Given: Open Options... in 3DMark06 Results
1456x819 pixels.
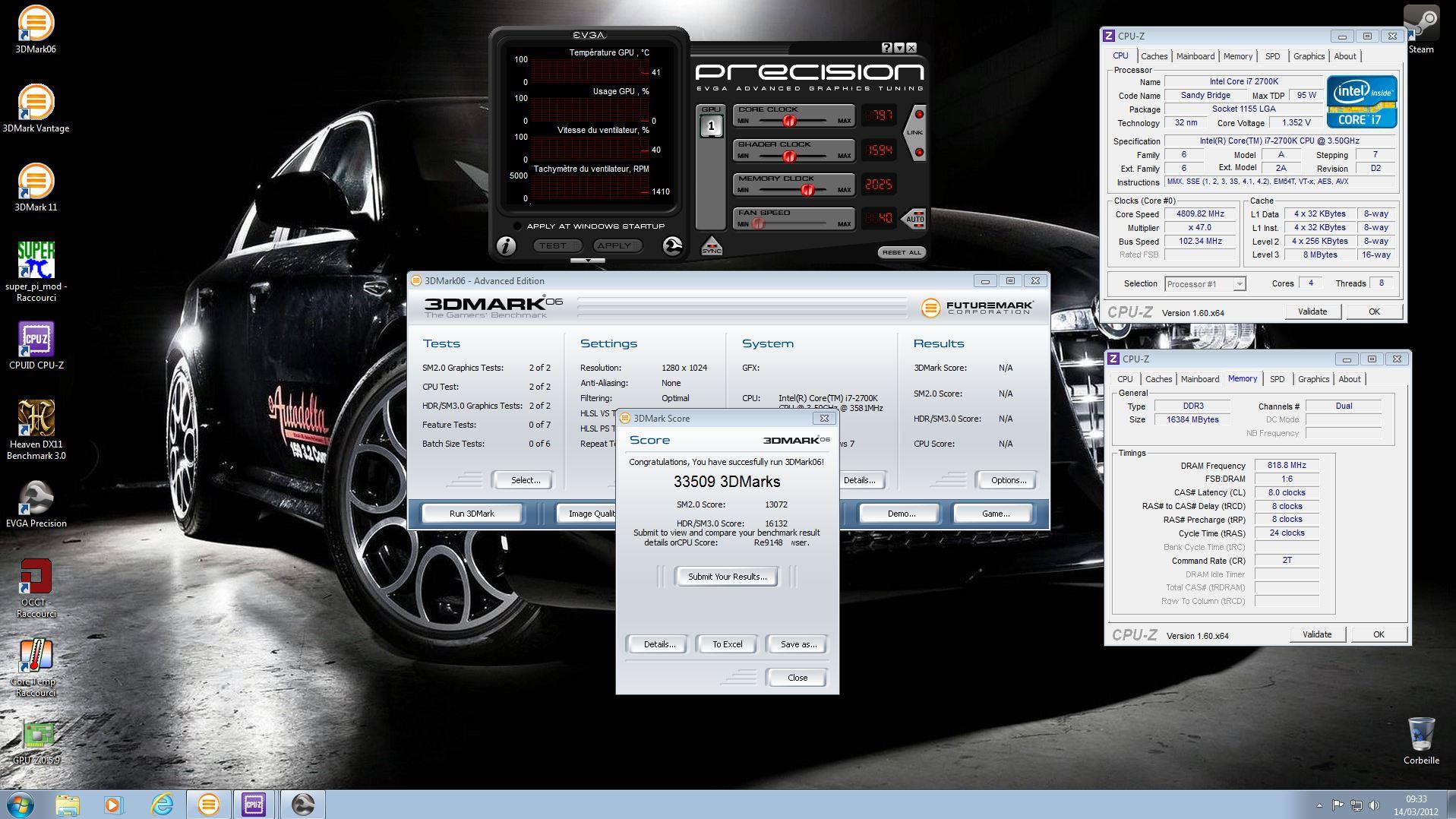Looking at the screenshot, I should point(1008,480).
